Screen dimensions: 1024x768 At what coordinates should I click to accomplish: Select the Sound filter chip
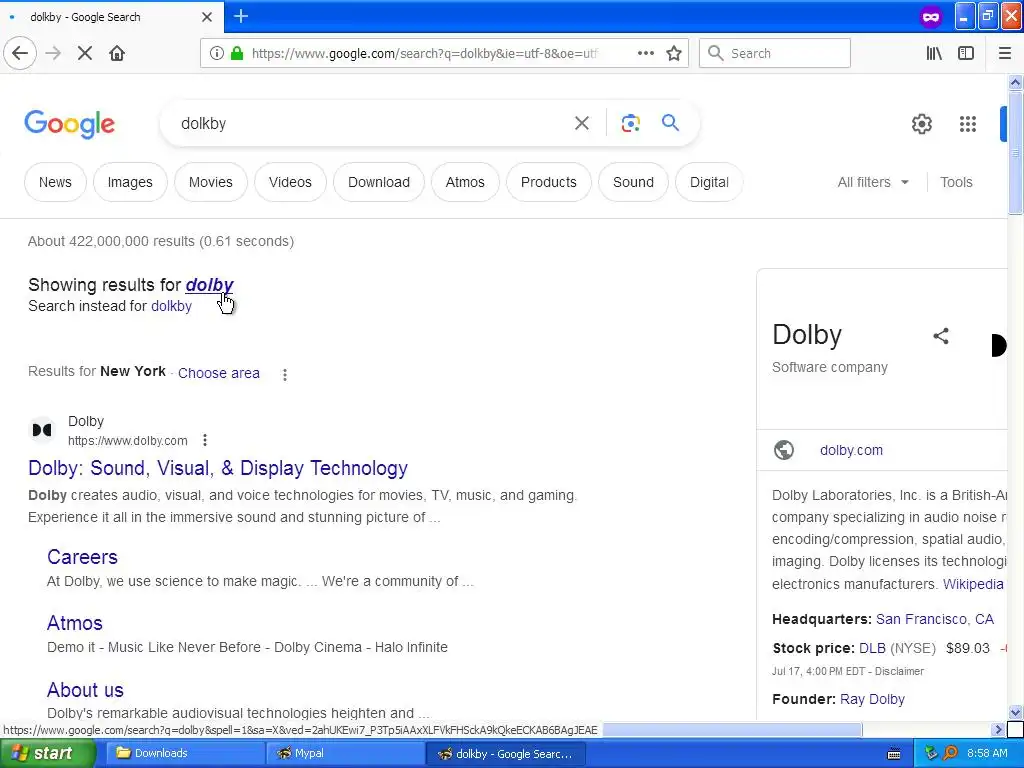633,182
